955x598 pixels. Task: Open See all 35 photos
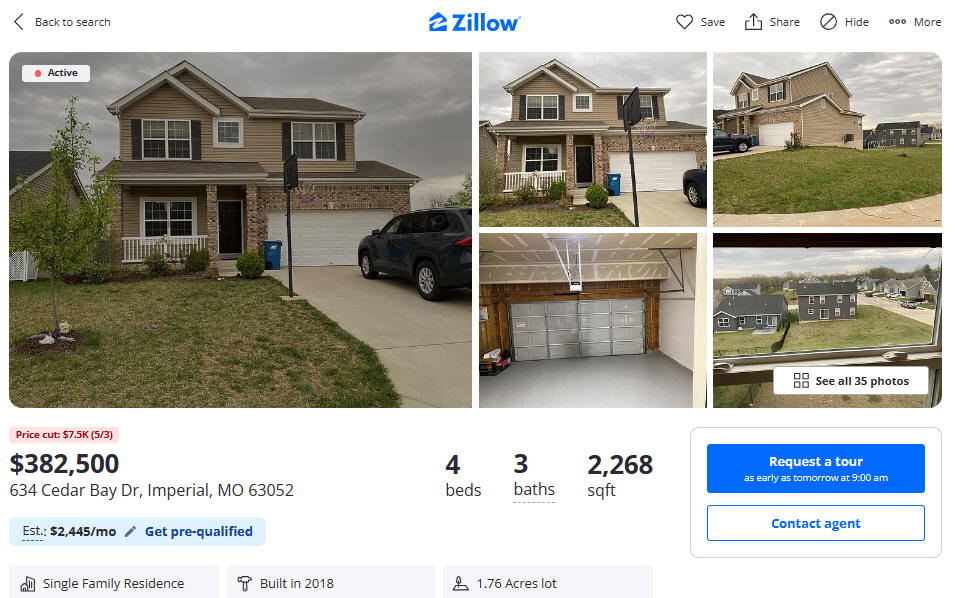tap(850, 381)
